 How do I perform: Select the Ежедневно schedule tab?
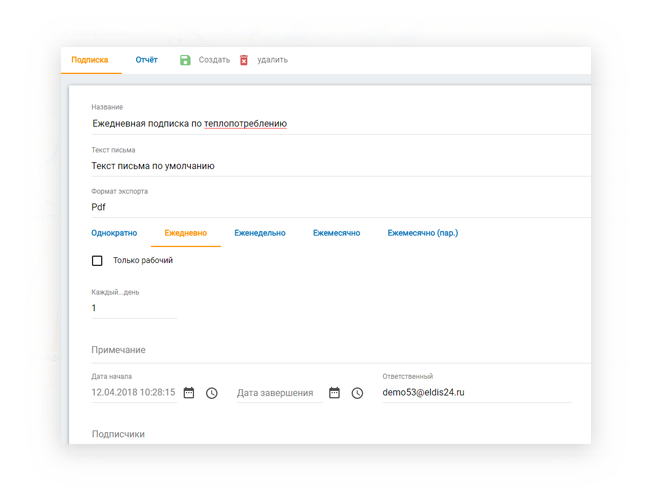(x=186, y=233)
